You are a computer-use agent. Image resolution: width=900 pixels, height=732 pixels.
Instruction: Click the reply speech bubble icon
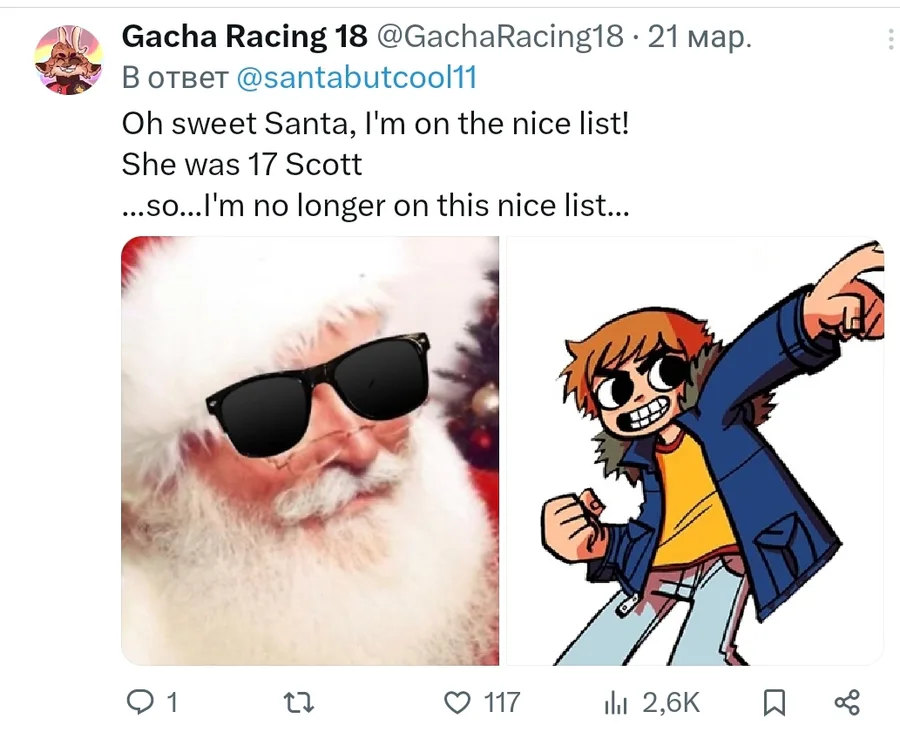pos(139,703)
